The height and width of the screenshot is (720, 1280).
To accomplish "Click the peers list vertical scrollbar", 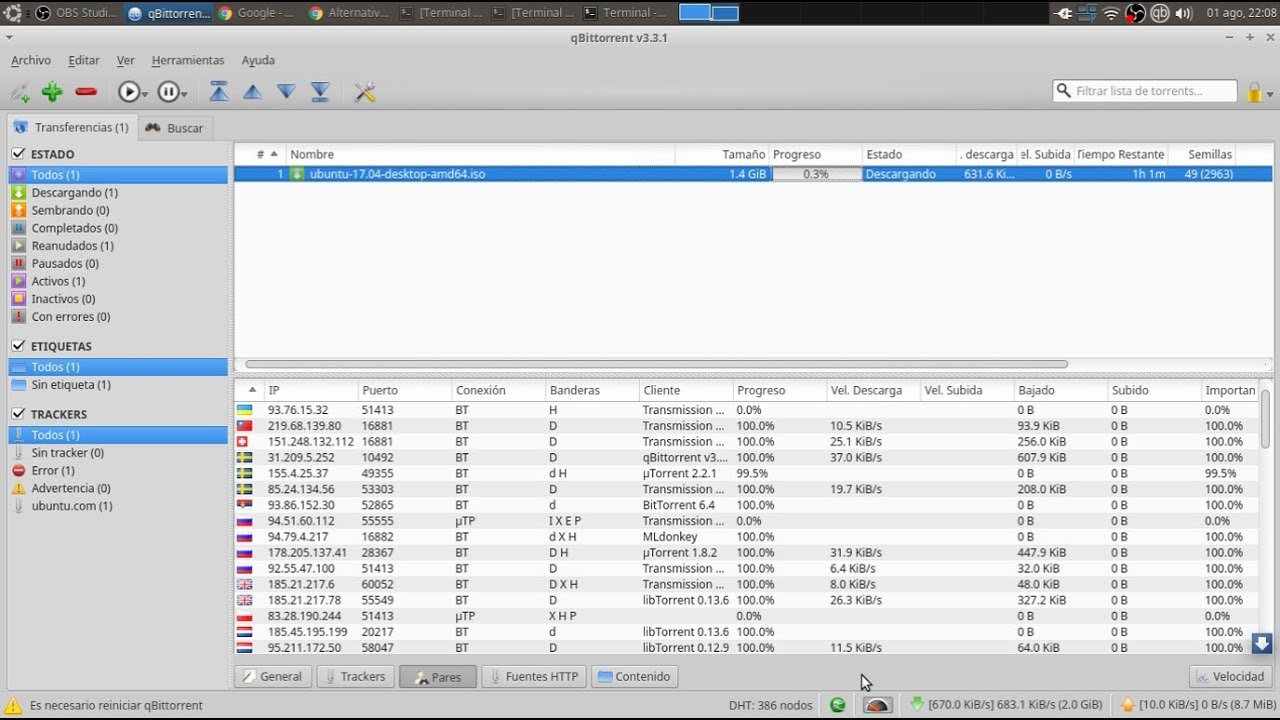I will [x=1265, y=420].
